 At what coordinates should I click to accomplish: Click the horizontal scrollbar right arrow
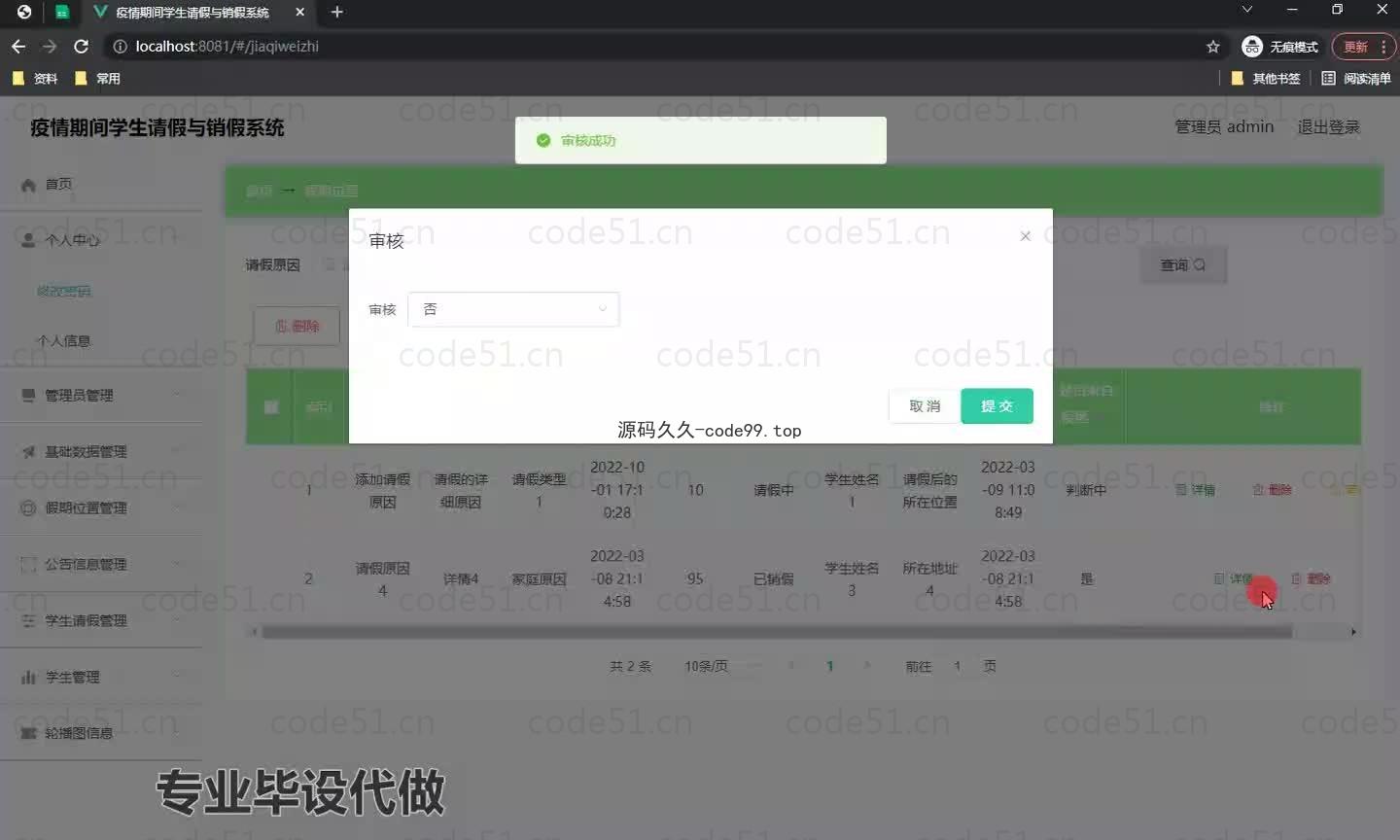pos(1353,632)
